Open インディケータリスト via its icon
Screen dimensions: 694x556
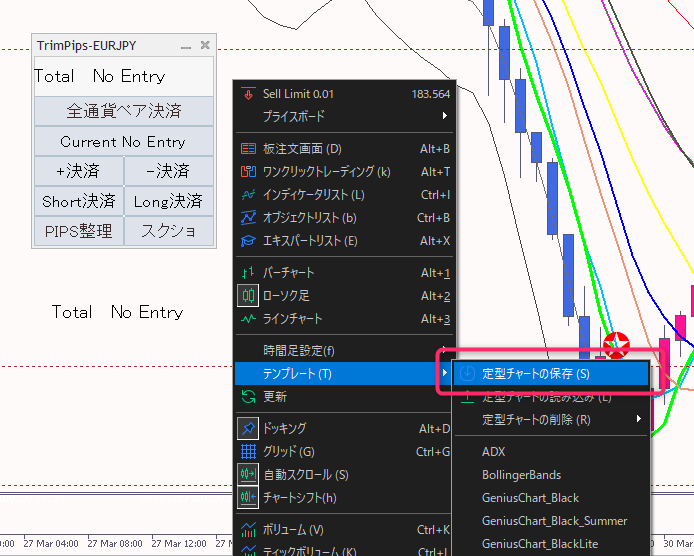[x=248, y=195]
